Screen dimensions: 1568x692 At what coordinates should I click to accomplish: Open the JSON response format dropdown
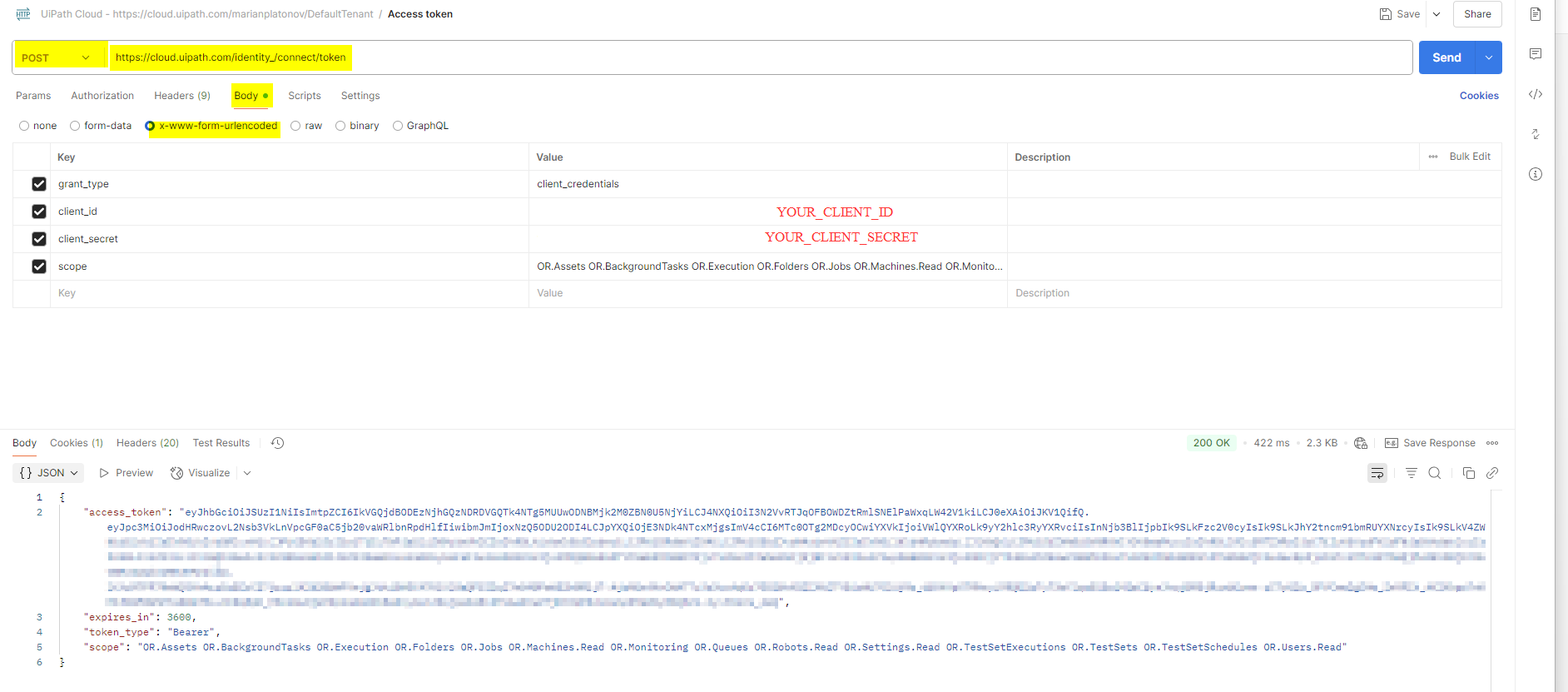point(49,473)
